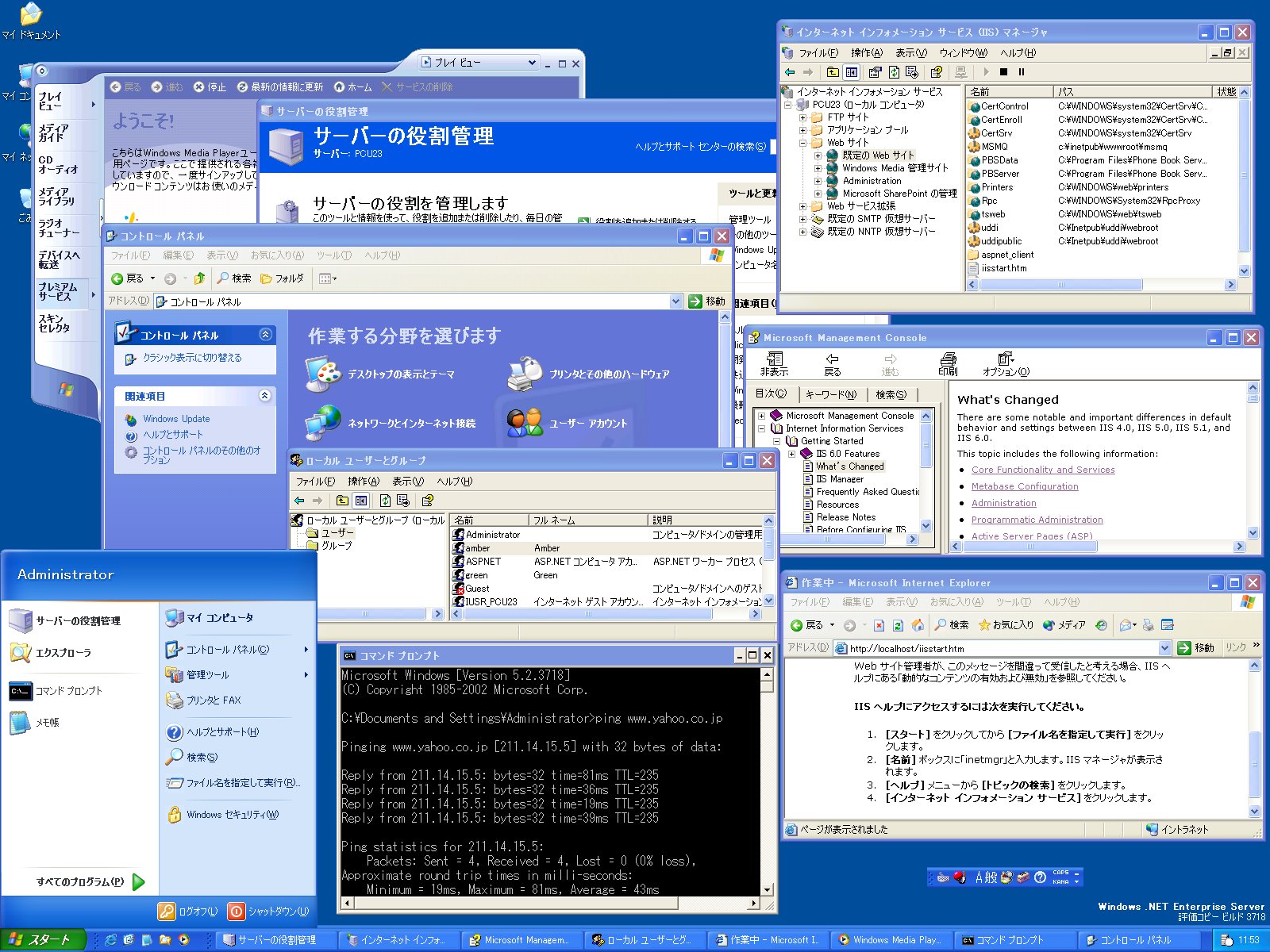Select CertControl entry in IIS Manager list

(1004, 106)
